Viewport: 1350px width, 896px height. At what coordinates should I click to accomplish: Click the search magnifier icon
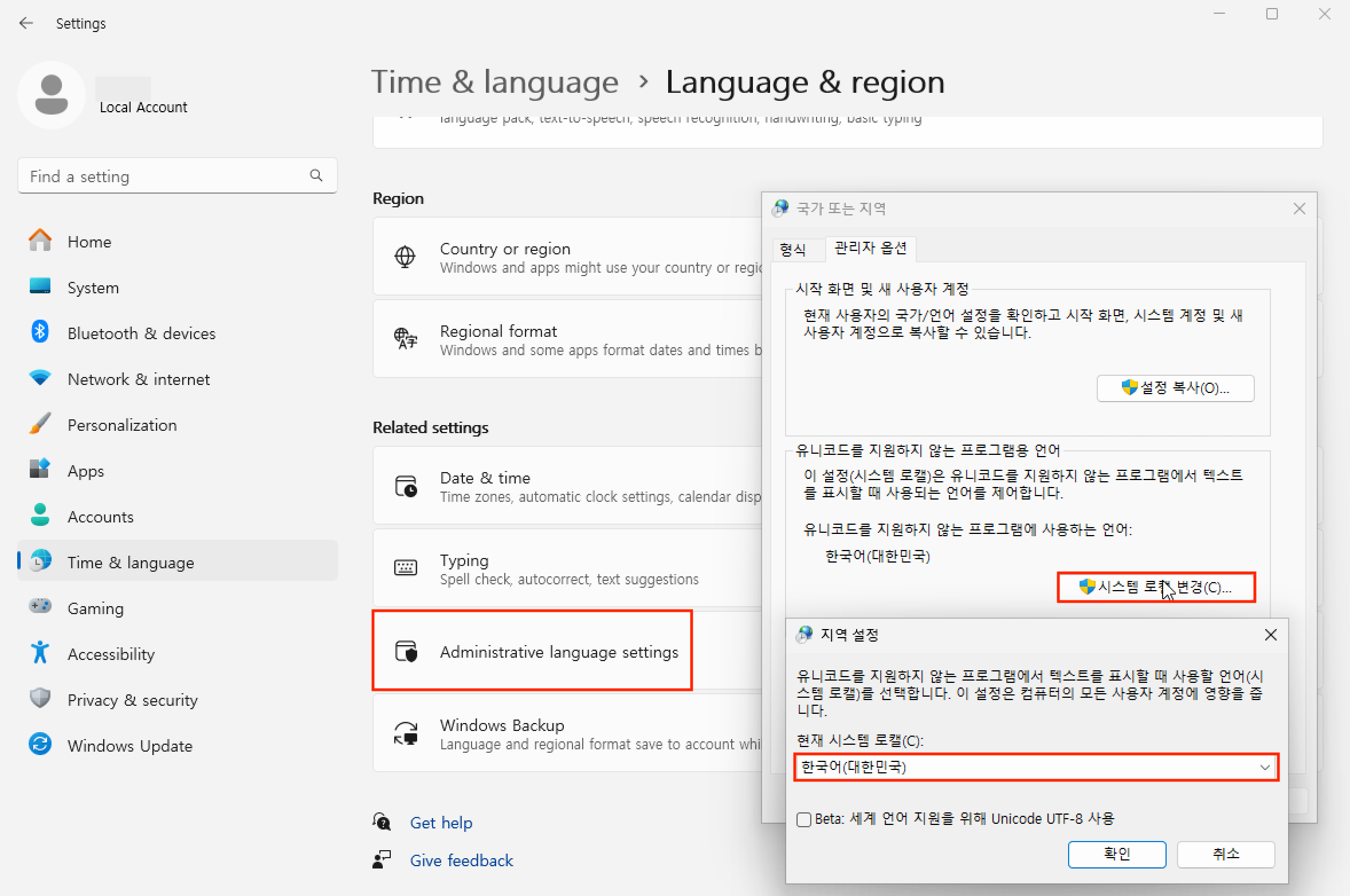click(316, 175)
